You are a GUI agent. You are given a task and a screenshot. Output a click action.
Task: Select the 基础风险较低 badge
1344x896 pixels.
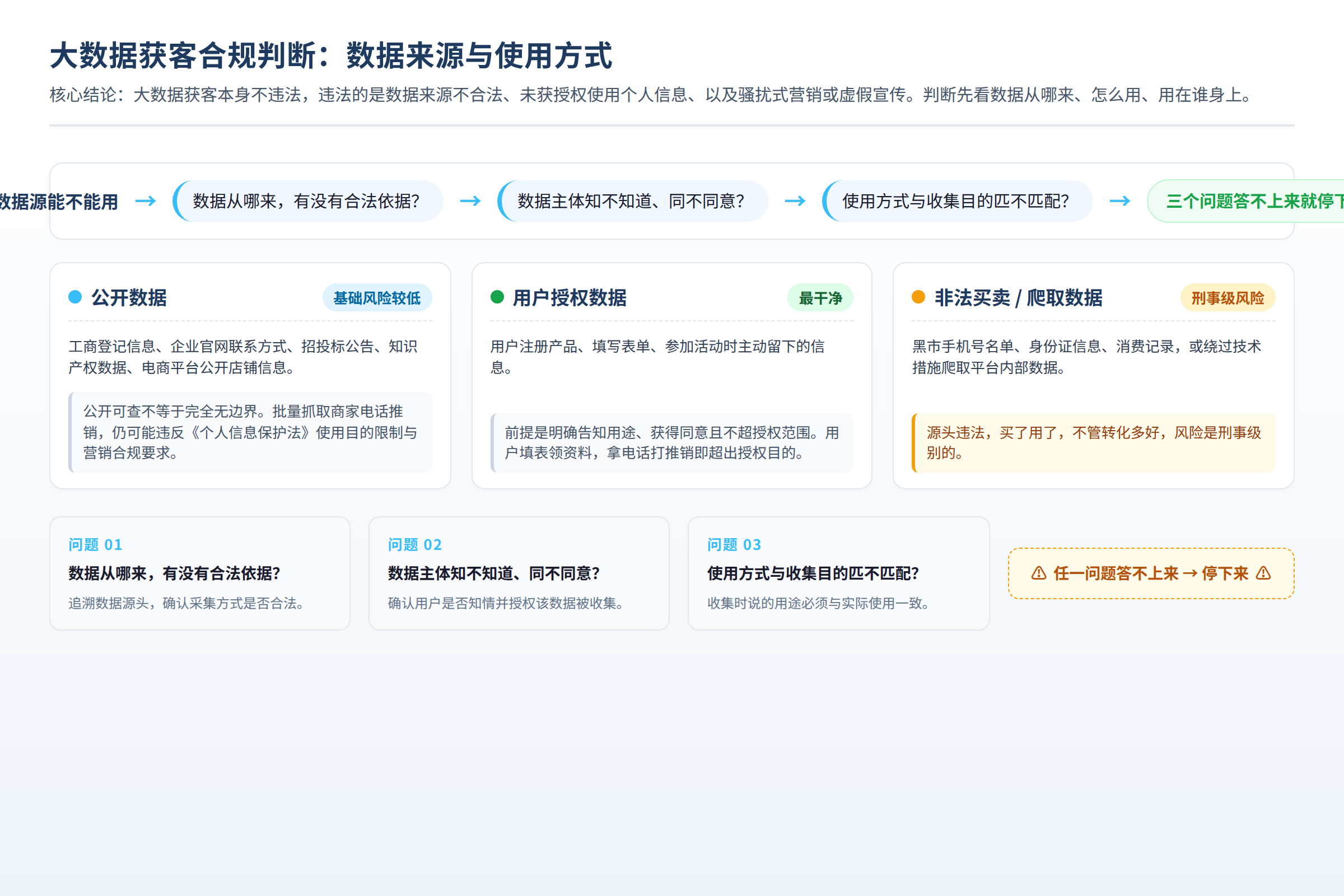[x=377, y=298]
